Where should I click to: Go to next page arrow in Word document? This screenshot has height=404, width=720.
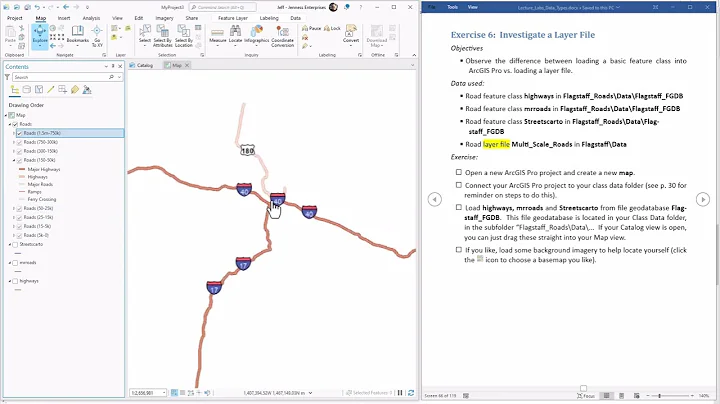(x=703, y=199)
